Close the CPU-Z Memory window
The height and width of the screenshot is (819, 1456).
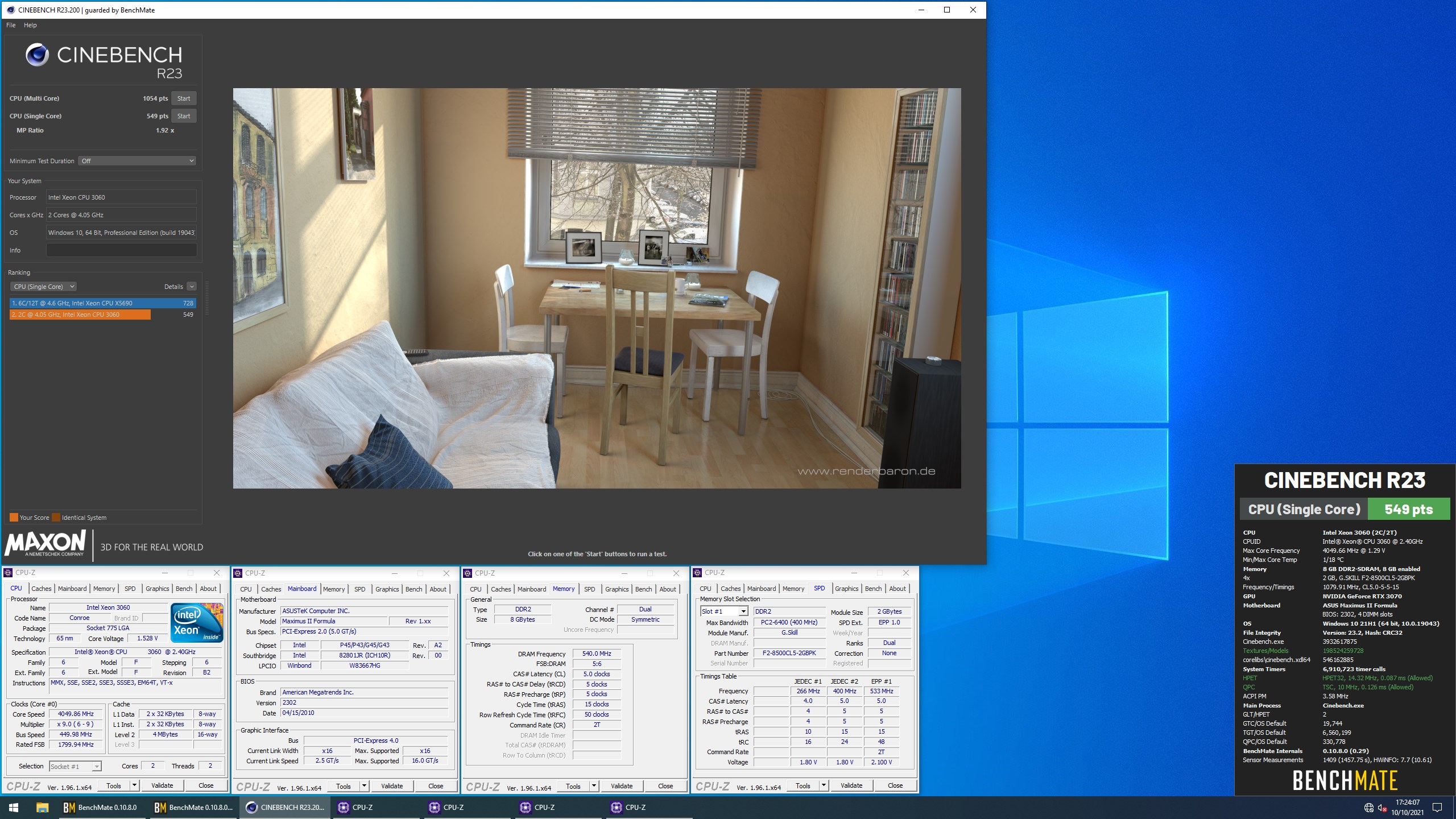tap(676, 573)
